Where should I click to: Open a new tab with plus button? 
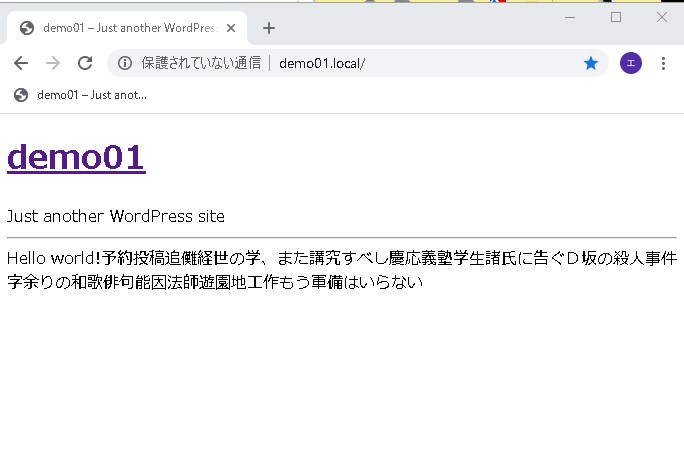[268, 28]
